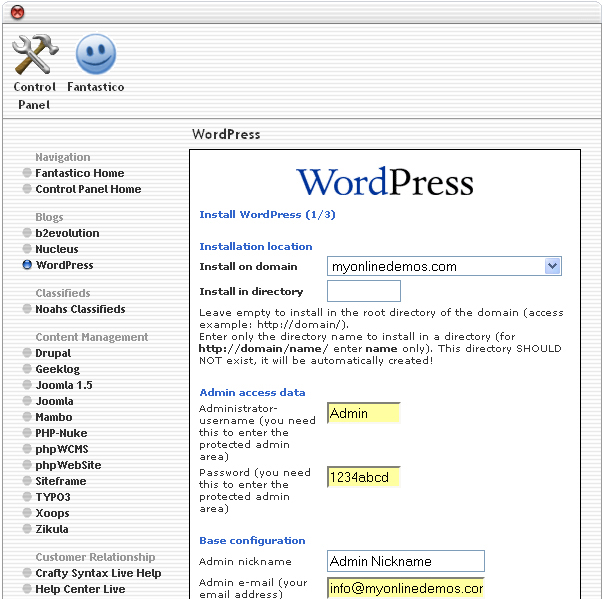Open Siteframe installer link
This screenshot has height=599, width=604.
(x=61, y=481)
